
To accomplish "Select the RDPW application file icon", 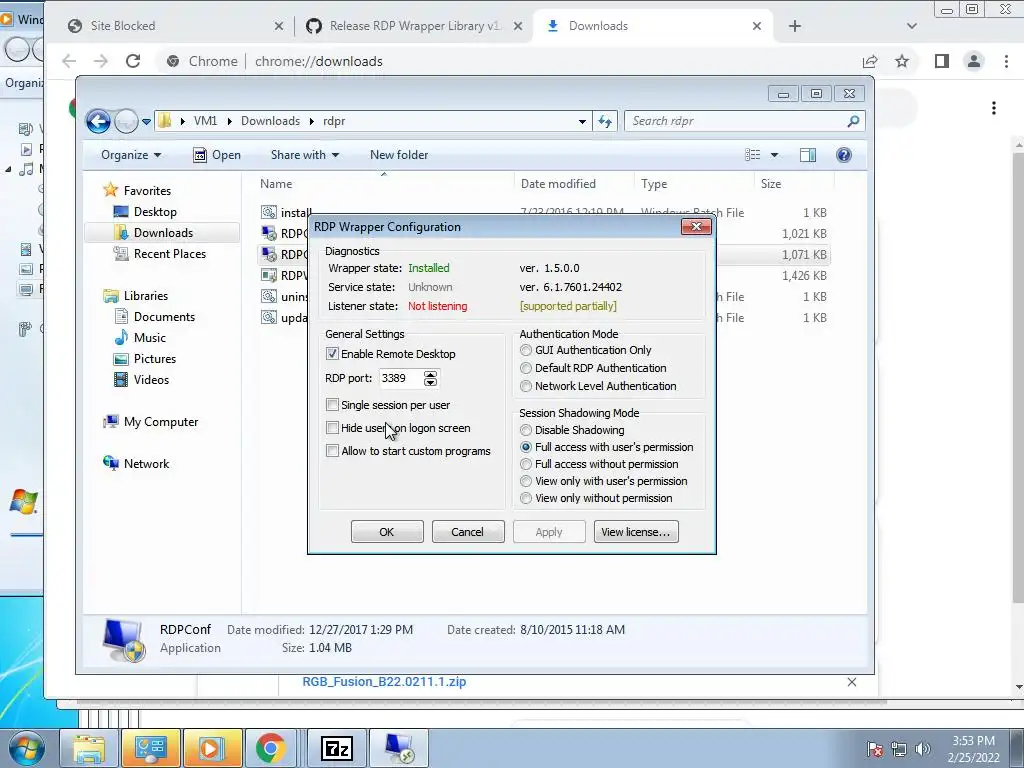I will (268, 276).
